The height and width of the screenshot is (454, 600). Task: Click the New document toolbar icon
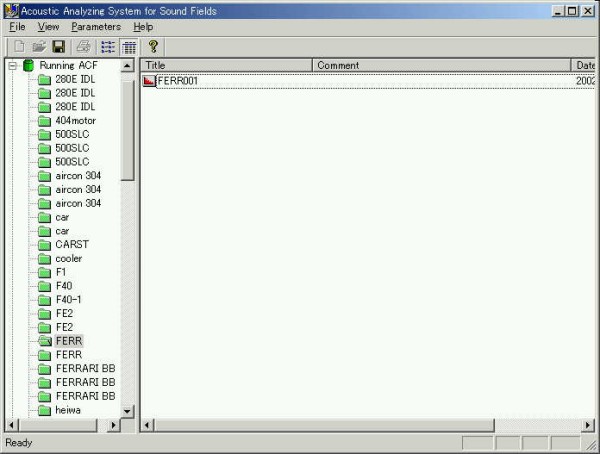pyautogui.click(x=19, y=47)
